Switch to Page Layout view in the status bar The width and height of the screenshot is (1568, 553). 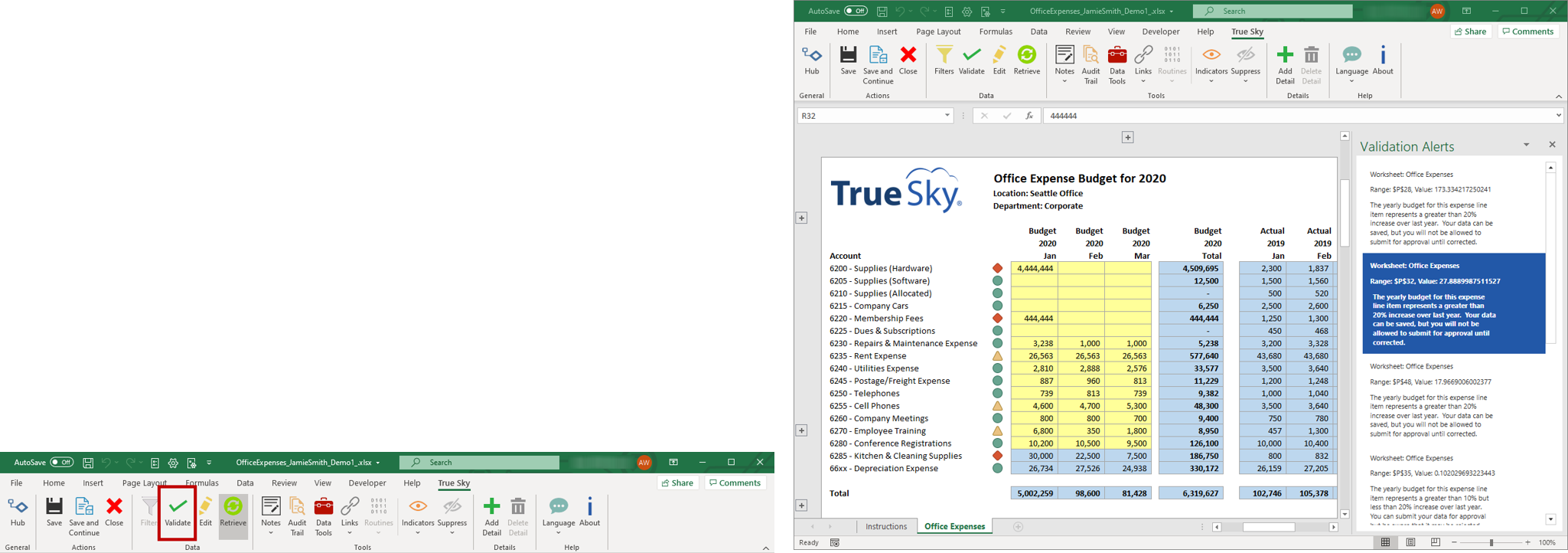pyautogui.click(x=1410, y=542)
